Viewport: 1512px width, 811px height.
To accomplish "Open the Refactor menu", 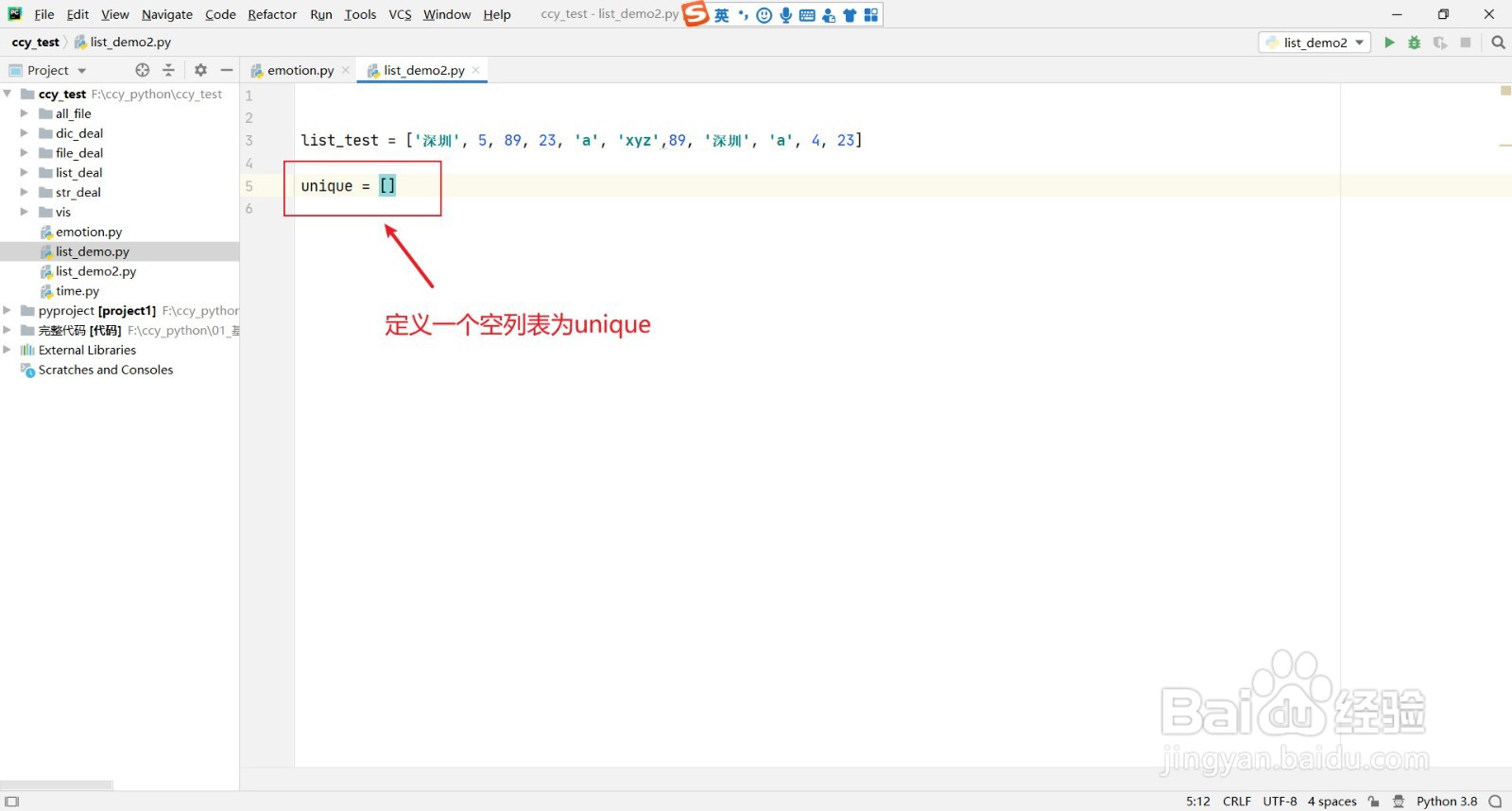I will [x=272, y=14].
